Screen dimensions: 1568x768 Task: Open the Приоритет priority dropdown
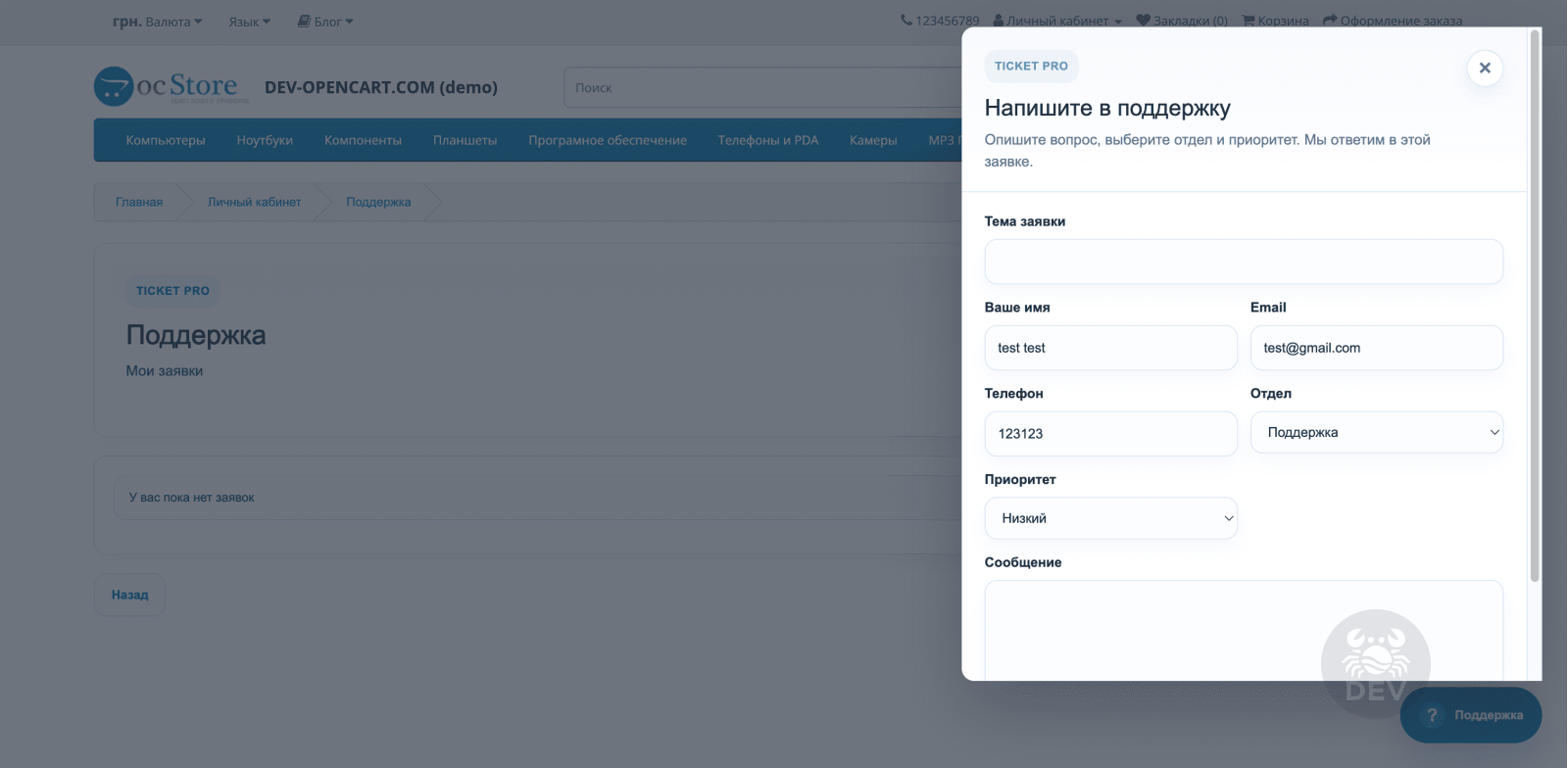tap(1110, 518)
